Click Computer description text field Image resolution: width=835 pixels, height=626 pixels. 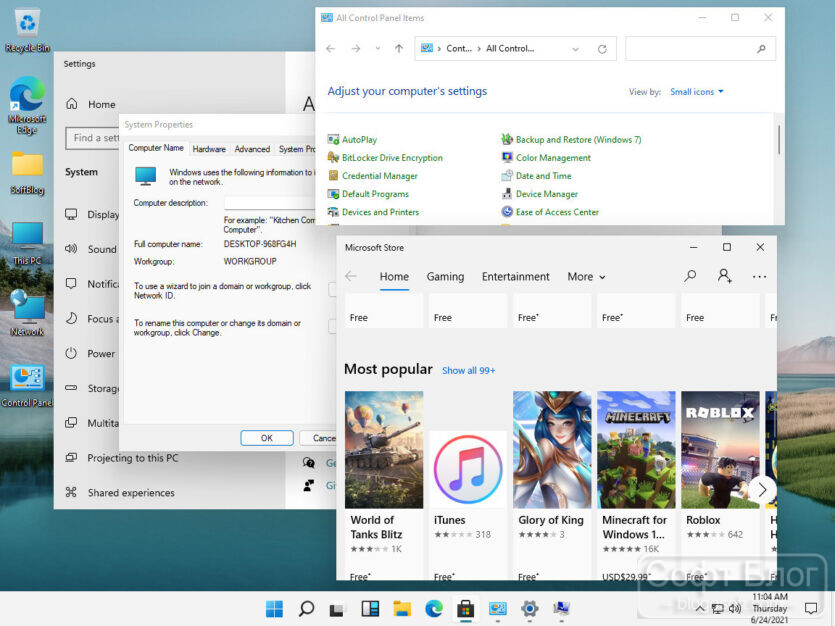[269, 203]
